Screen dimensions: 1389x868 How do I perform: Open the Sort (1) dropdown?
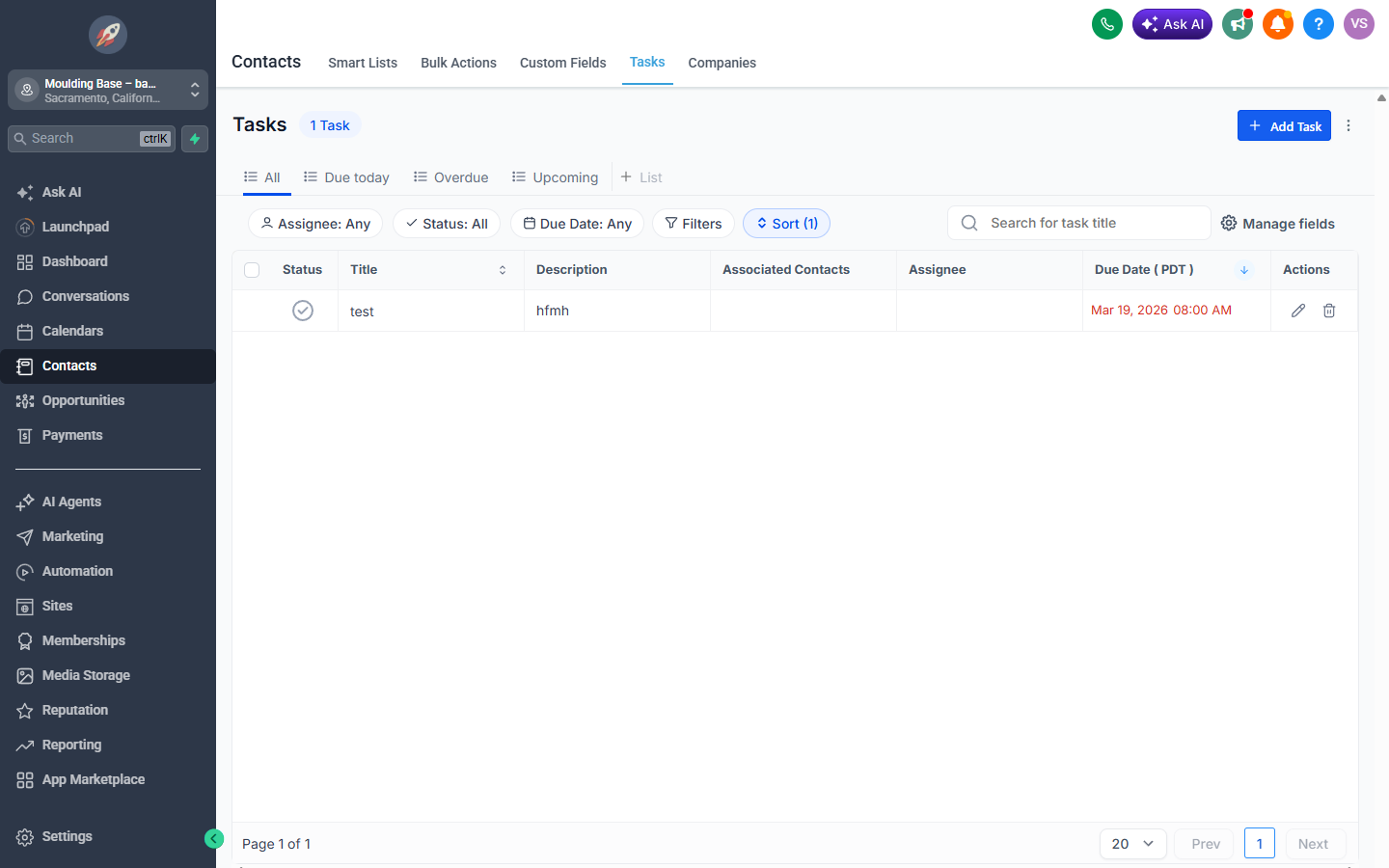pos(786,224)
